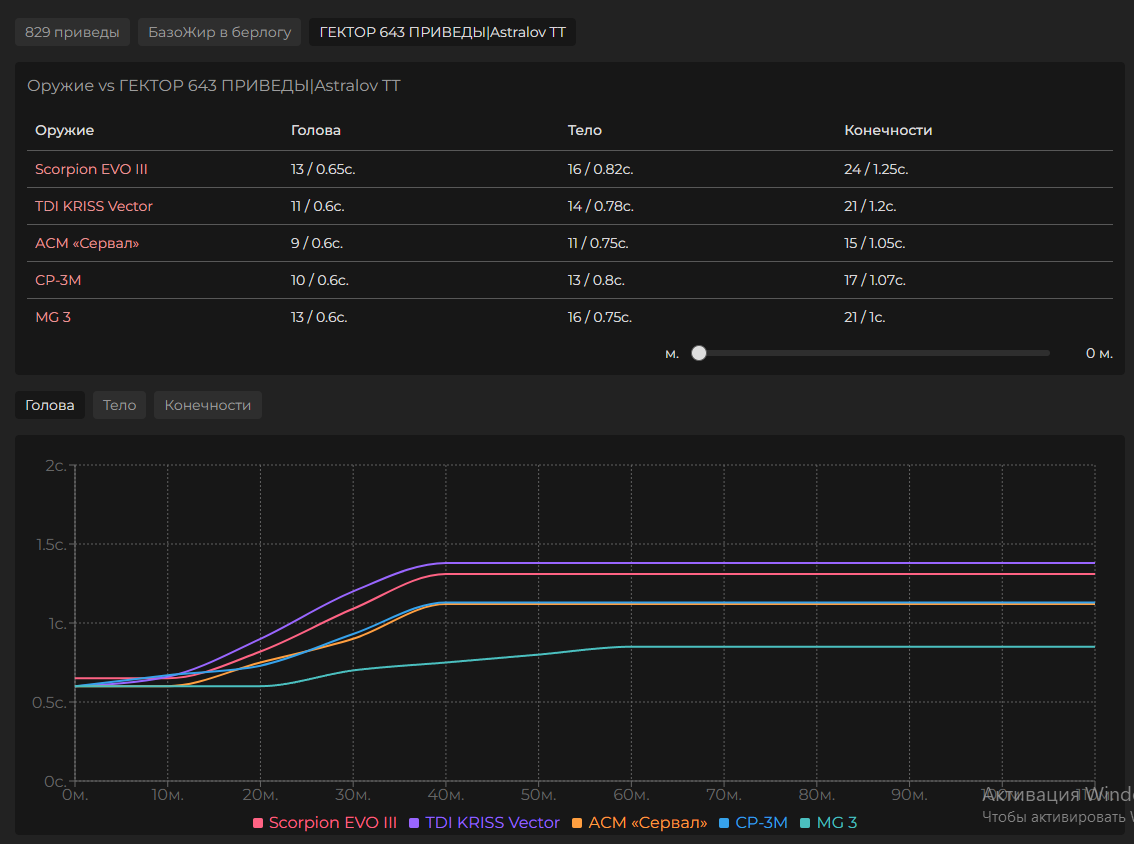Switch to БазоЖир в берлогу tab
Viewport: 1134px width, 844px height.
click(x=219, y=32)
